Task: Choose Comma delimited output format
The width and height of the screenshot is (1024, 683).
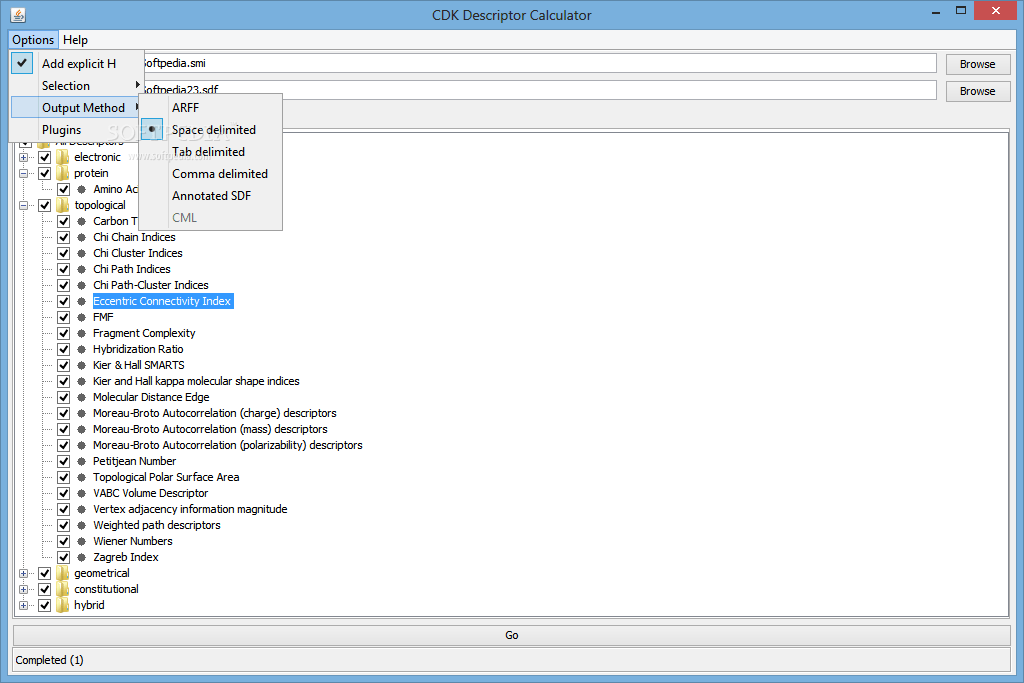Action: (x=211, y=174)
